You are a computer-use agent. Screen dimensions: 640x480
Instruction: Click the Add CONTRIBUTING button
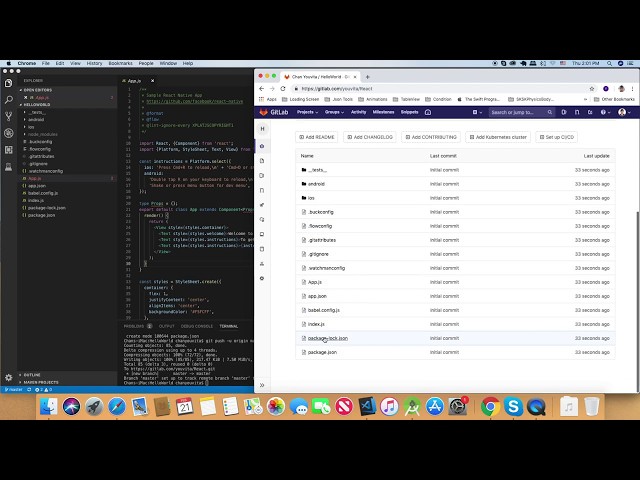click(431, 137)
